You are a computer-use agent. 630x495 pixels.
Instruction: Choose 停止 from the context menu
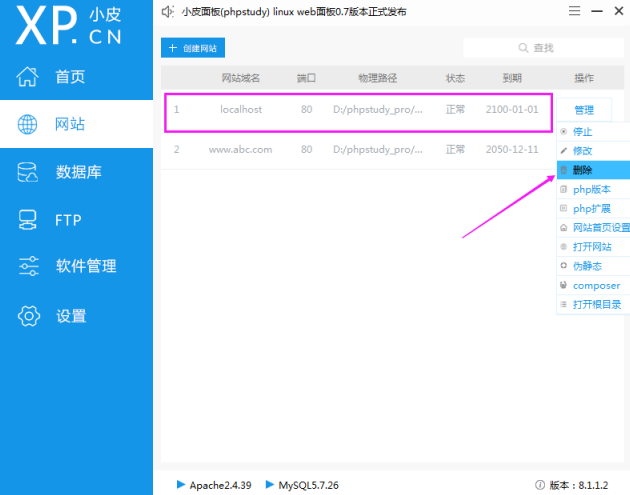point(582,132)
